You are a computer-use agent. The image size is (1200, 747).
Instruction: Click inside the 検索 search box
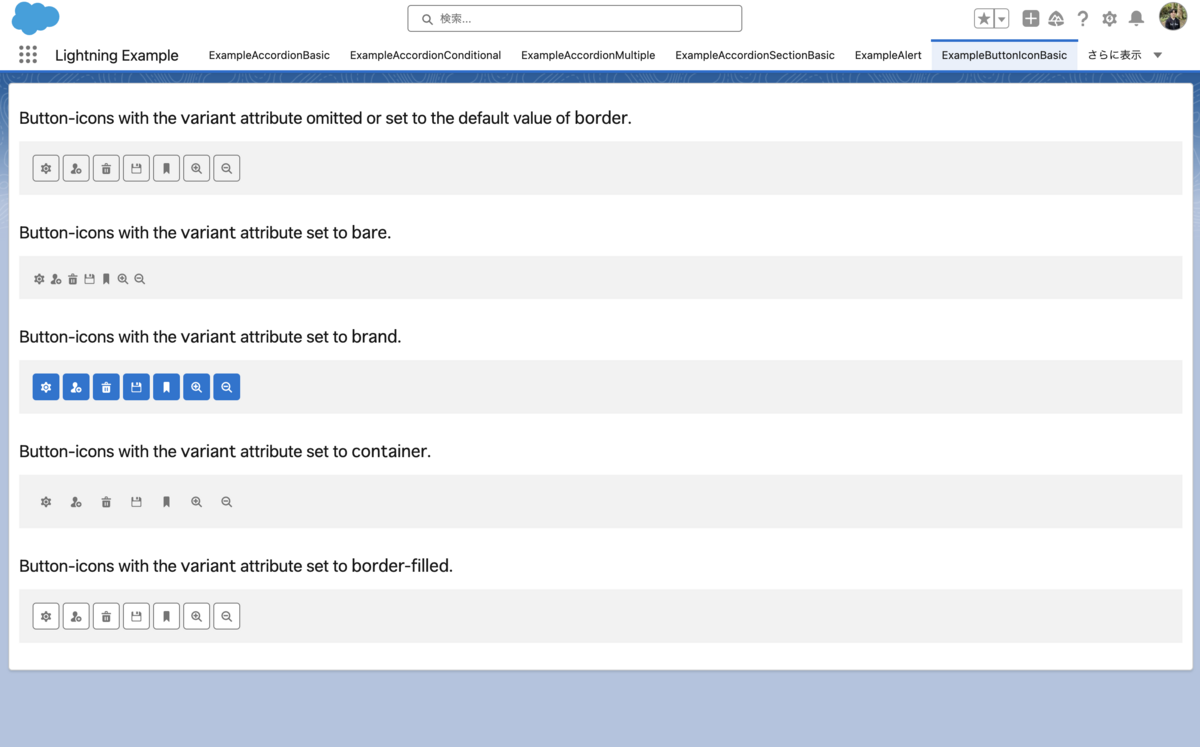574,18
